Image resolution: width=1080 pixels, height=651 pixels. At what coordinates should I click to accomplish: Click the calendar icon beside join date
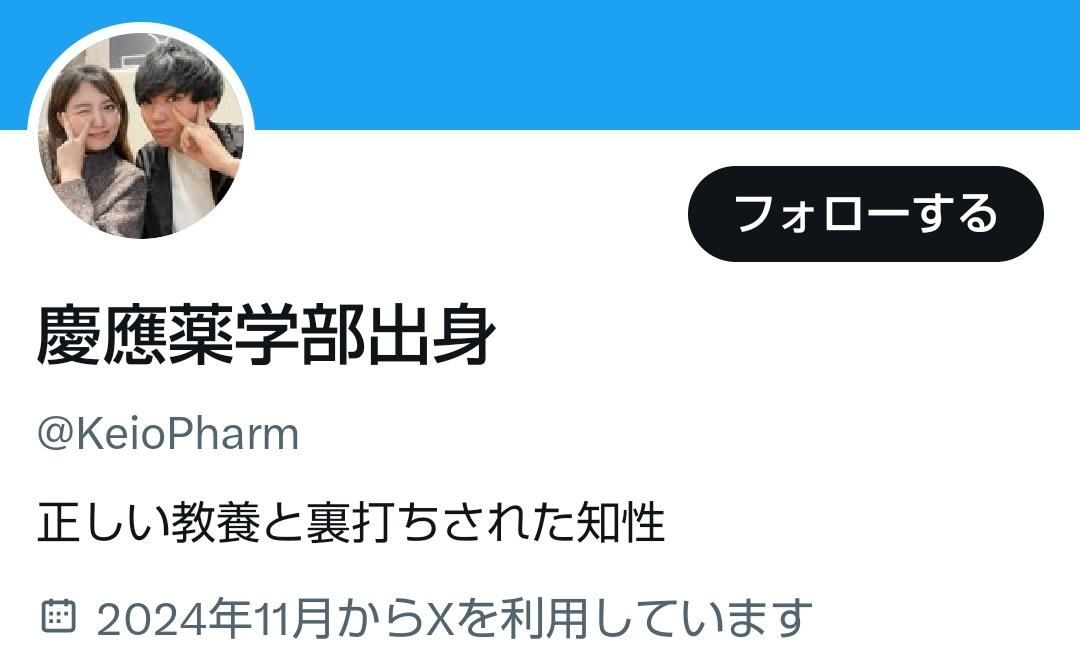coord(59,615)
